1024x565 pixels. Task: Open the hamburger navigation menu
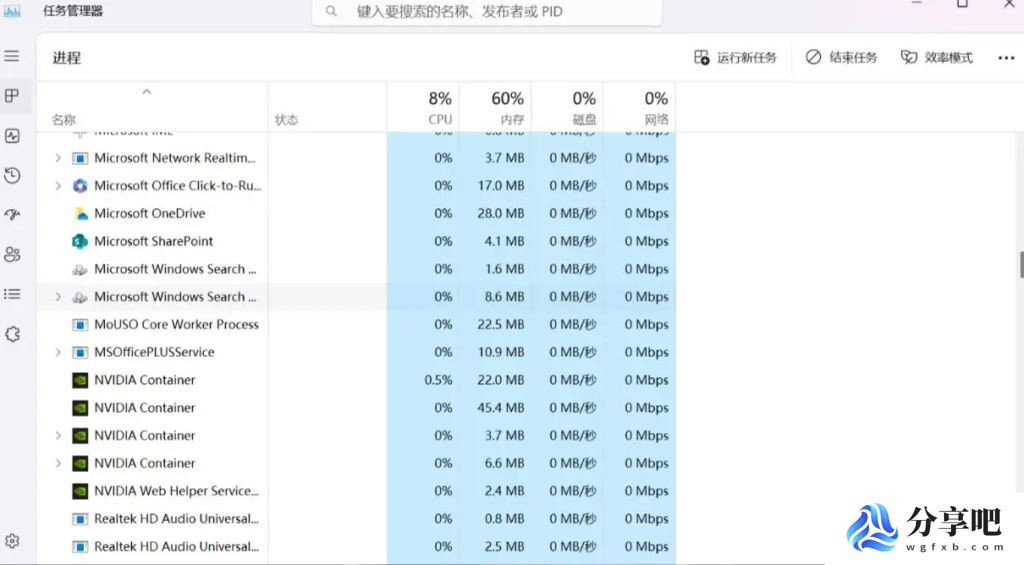(12, 56)
